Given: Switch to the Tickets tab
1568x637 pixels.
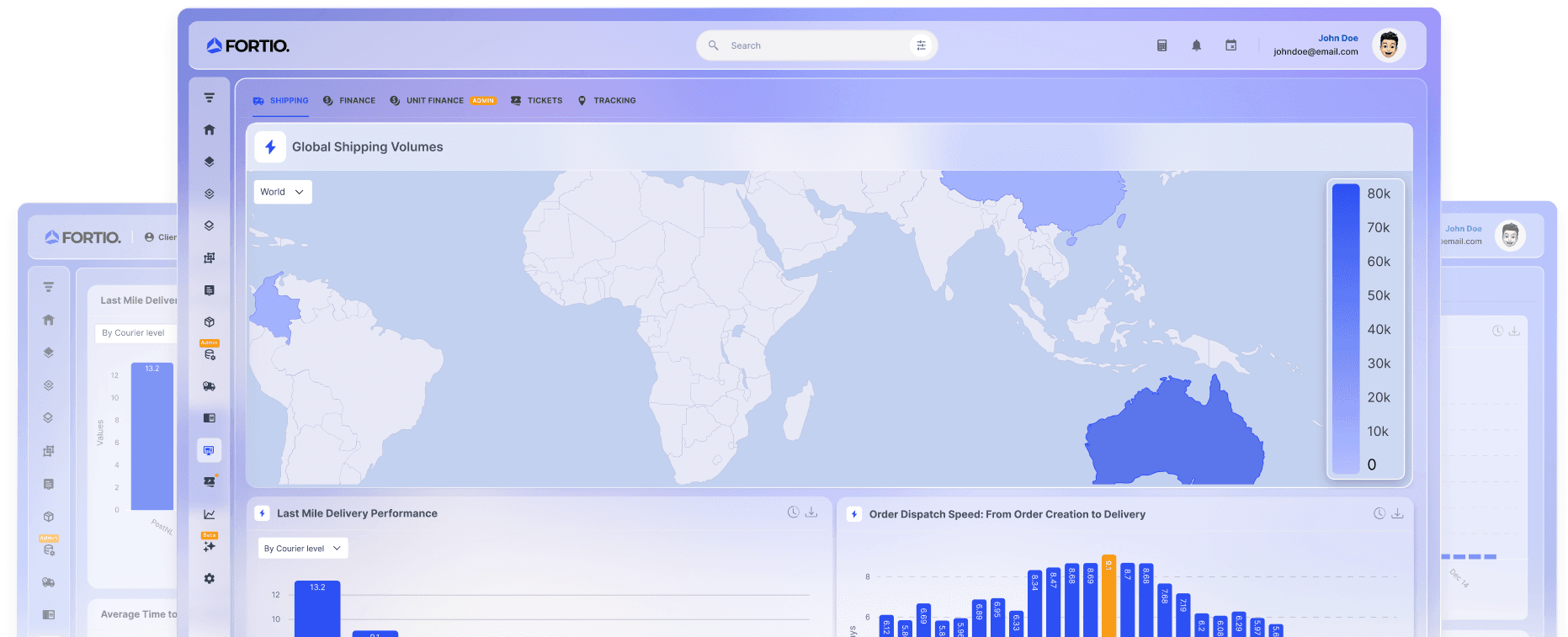Looking at the screenshot, I should (537, 100).
